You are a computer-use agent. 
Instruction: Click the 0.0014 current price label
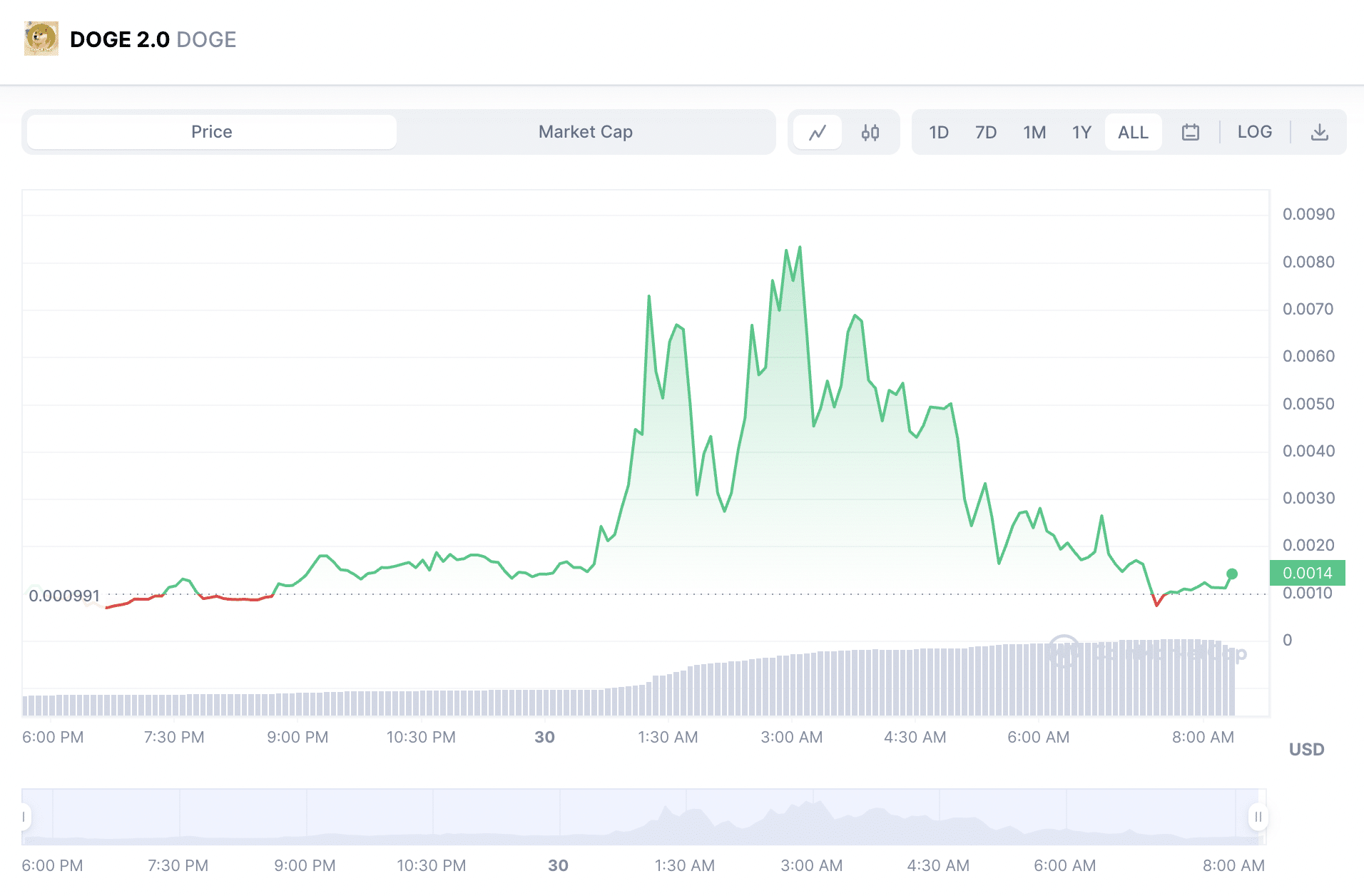(1307, 573)
